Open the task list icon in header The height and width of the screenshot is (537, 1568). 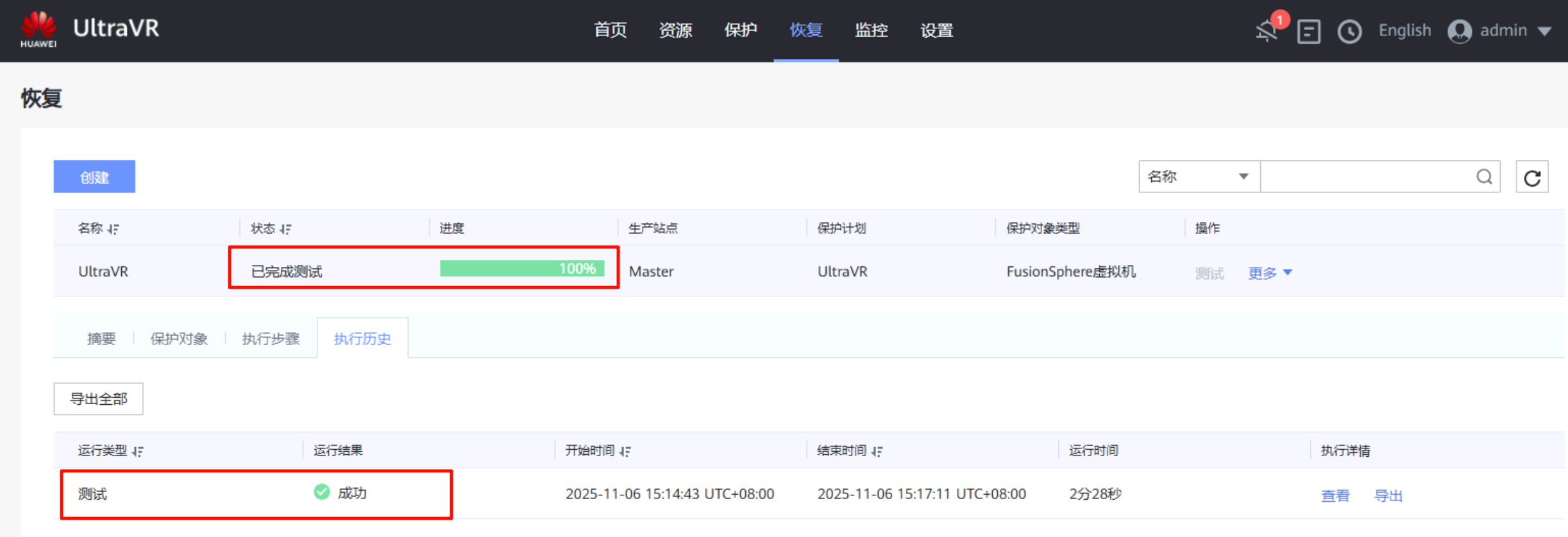pos(1308,31)
